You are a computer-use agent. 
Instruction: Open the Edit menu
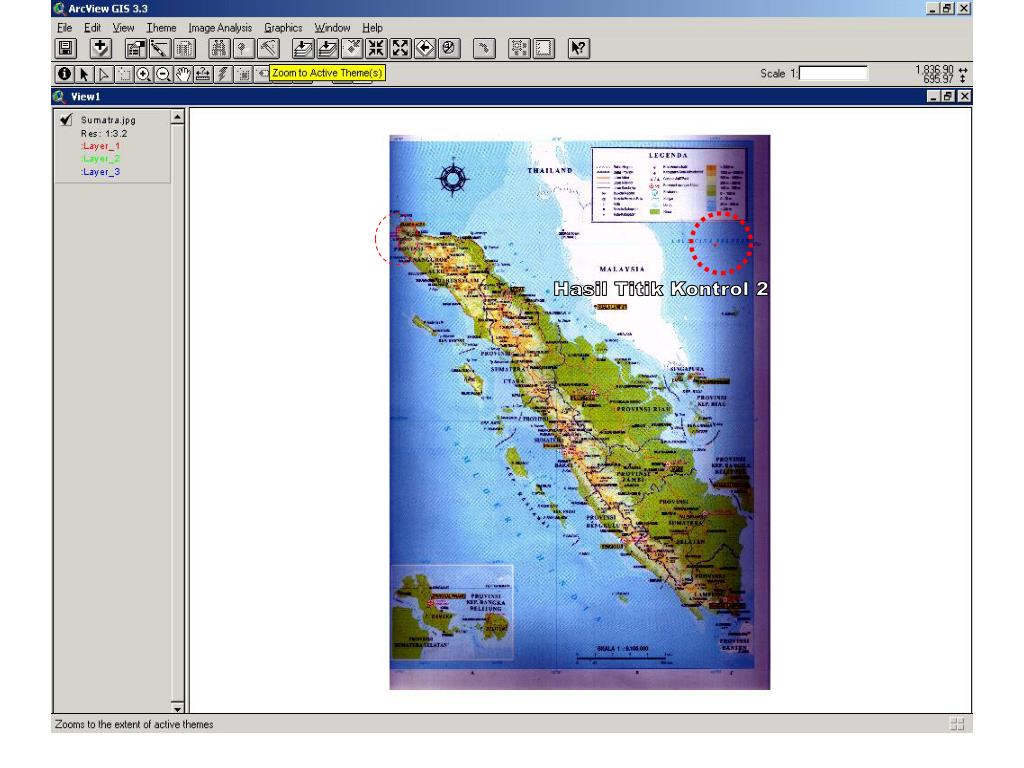coord(92,27)
